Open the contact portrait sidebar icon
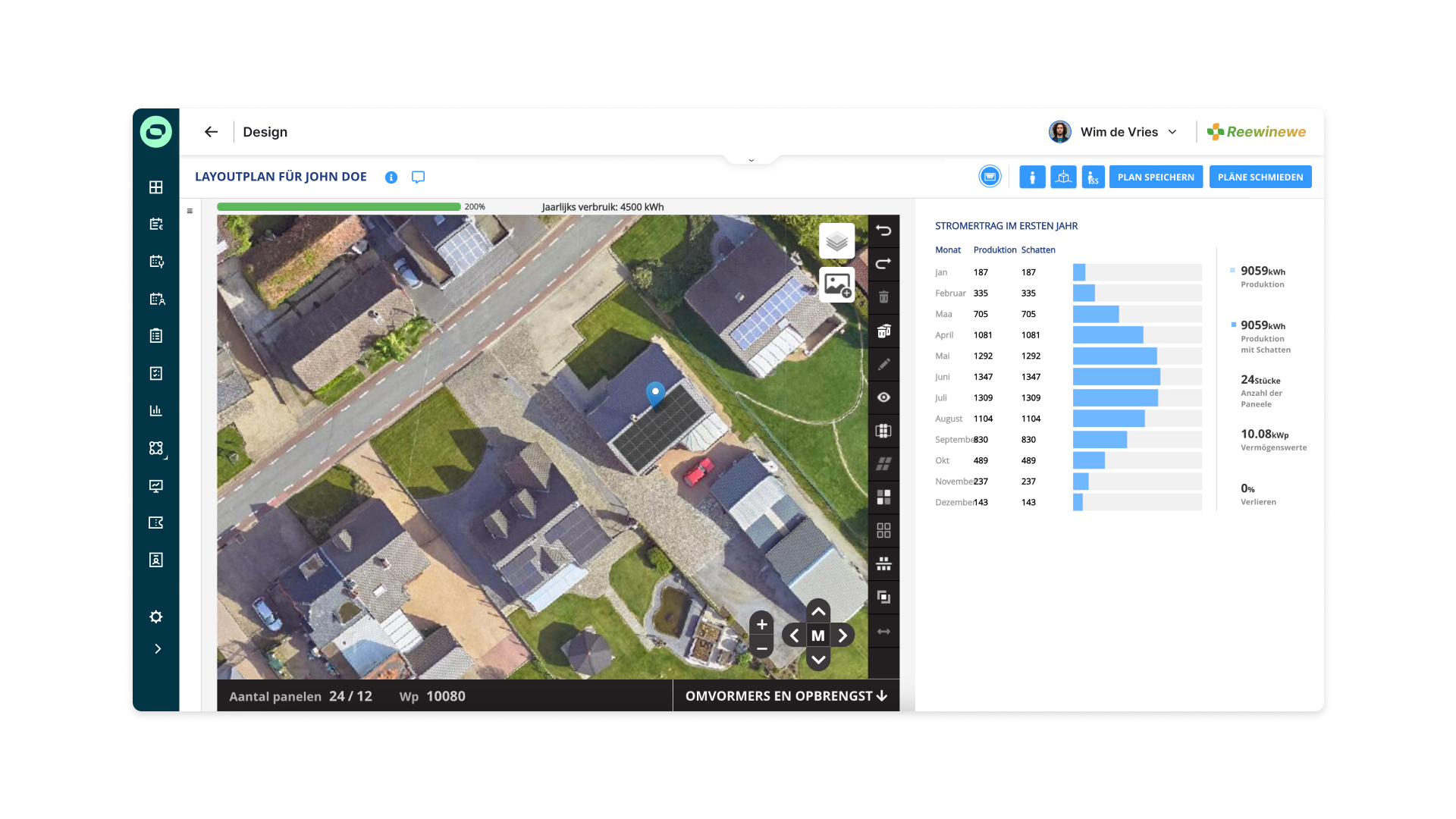This screenshot has height=819, width=1456. click(x=156, y=560)
